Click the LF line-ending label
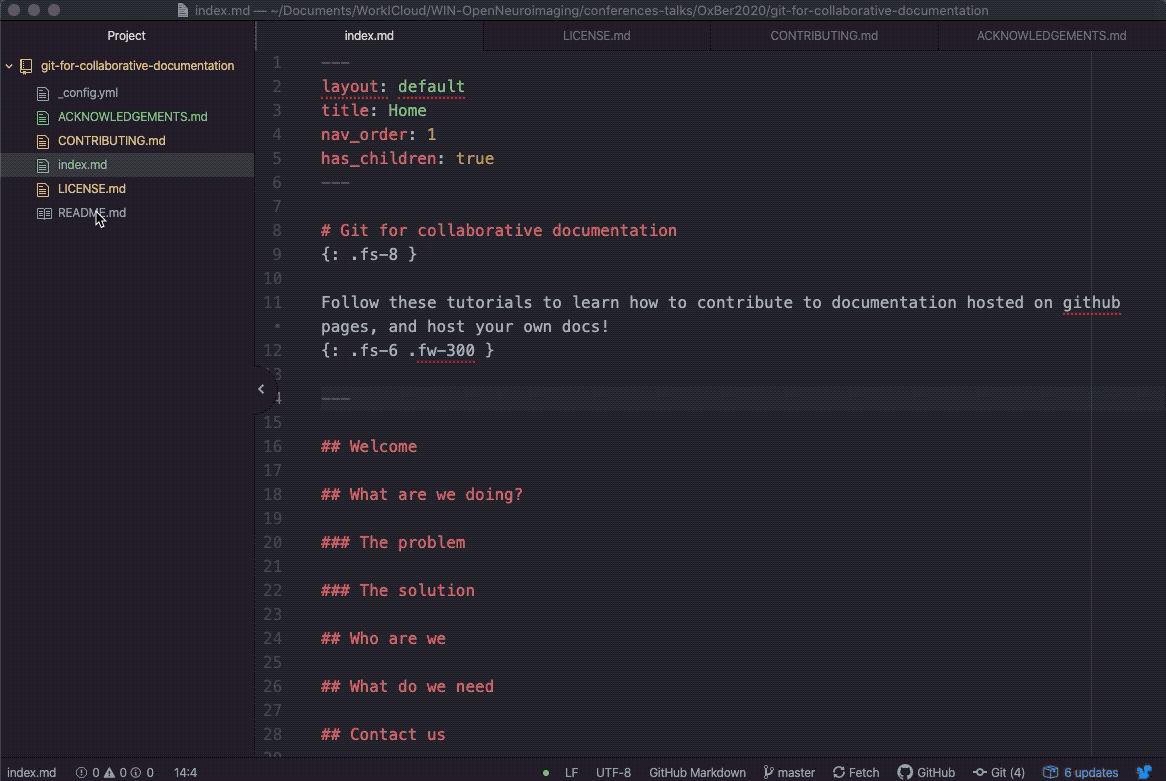Viewport: 1166px width, 781px height. click(571, 772)
